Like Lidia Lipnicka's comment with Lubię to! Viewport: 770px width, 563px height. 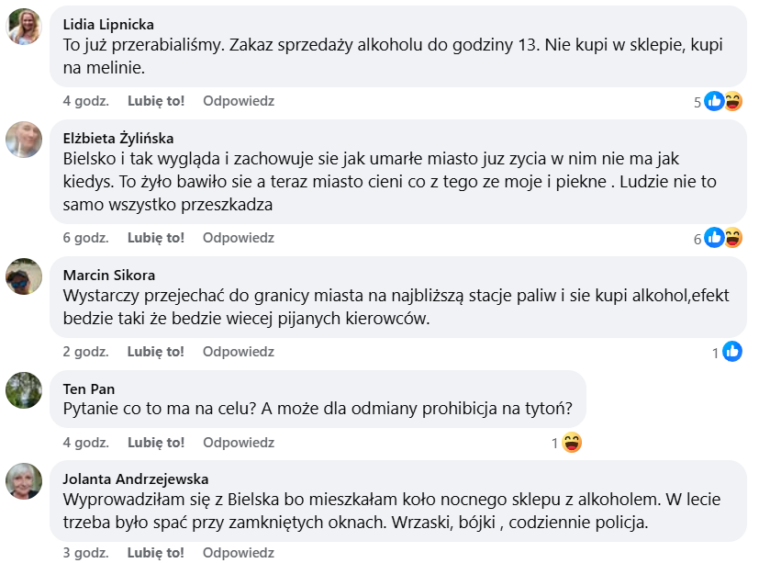(156, 101)
